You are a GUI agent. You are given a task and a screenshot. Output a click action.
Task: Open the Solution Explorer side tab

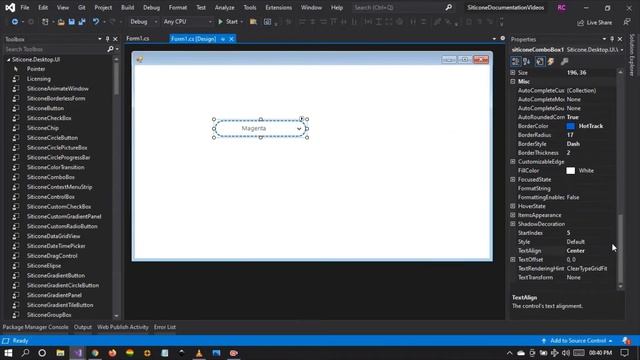coord(632,55)
